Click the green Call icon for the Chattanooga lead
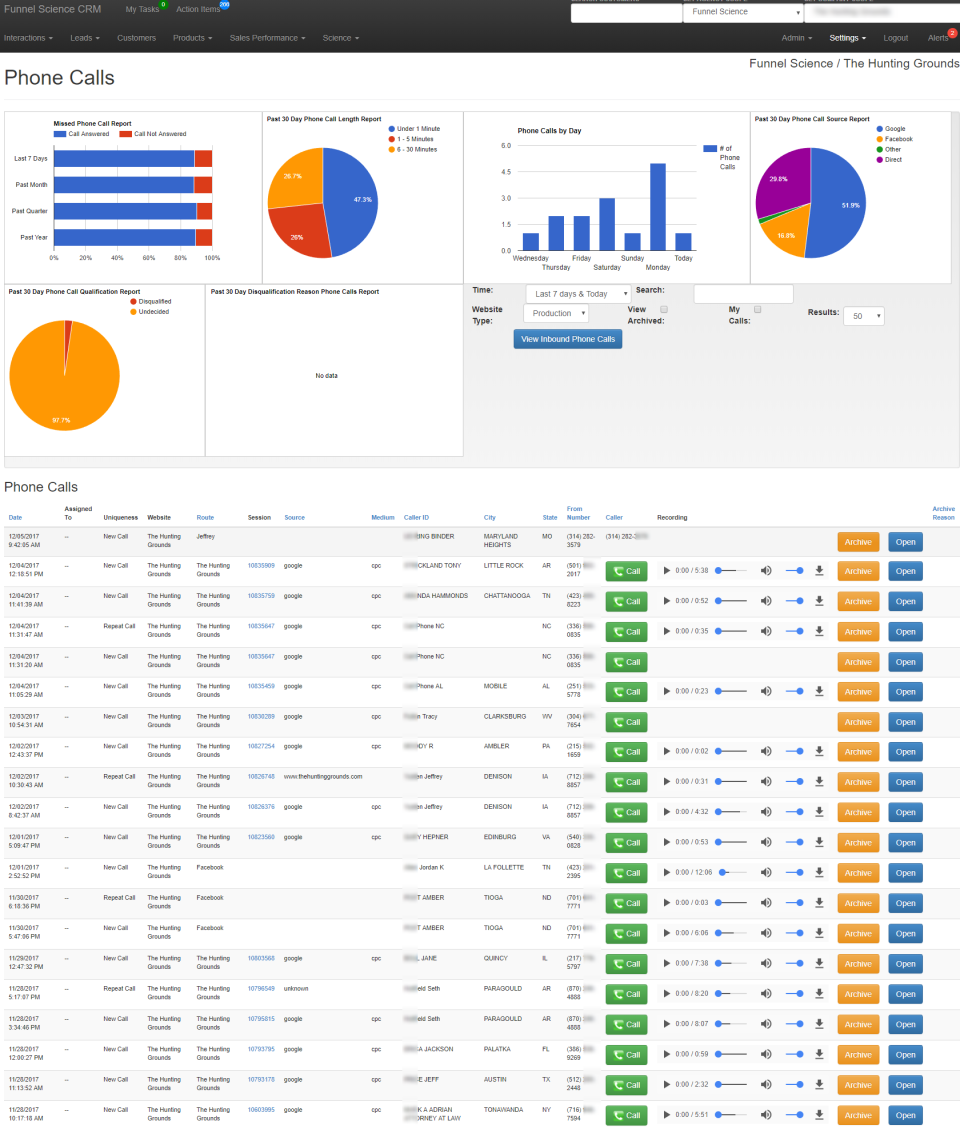 tap(627, 601)
